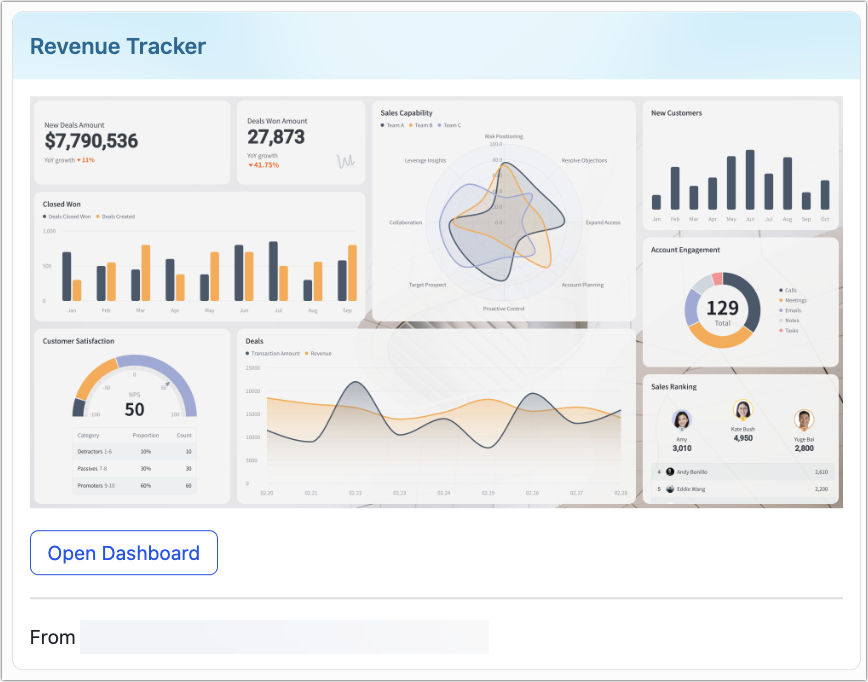Click the From input field
868x682 pixels.
[283, 637]
